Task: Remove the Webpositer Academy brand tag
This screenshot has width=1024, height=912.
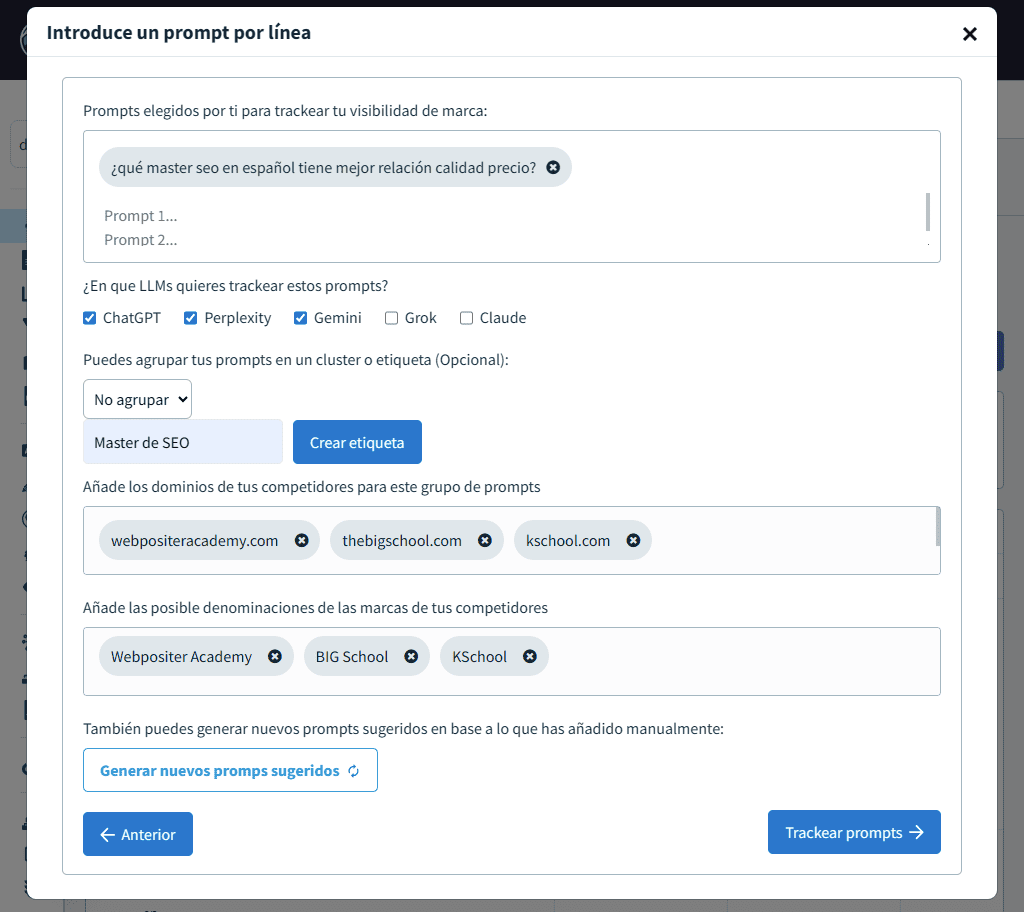Action: 274,656
